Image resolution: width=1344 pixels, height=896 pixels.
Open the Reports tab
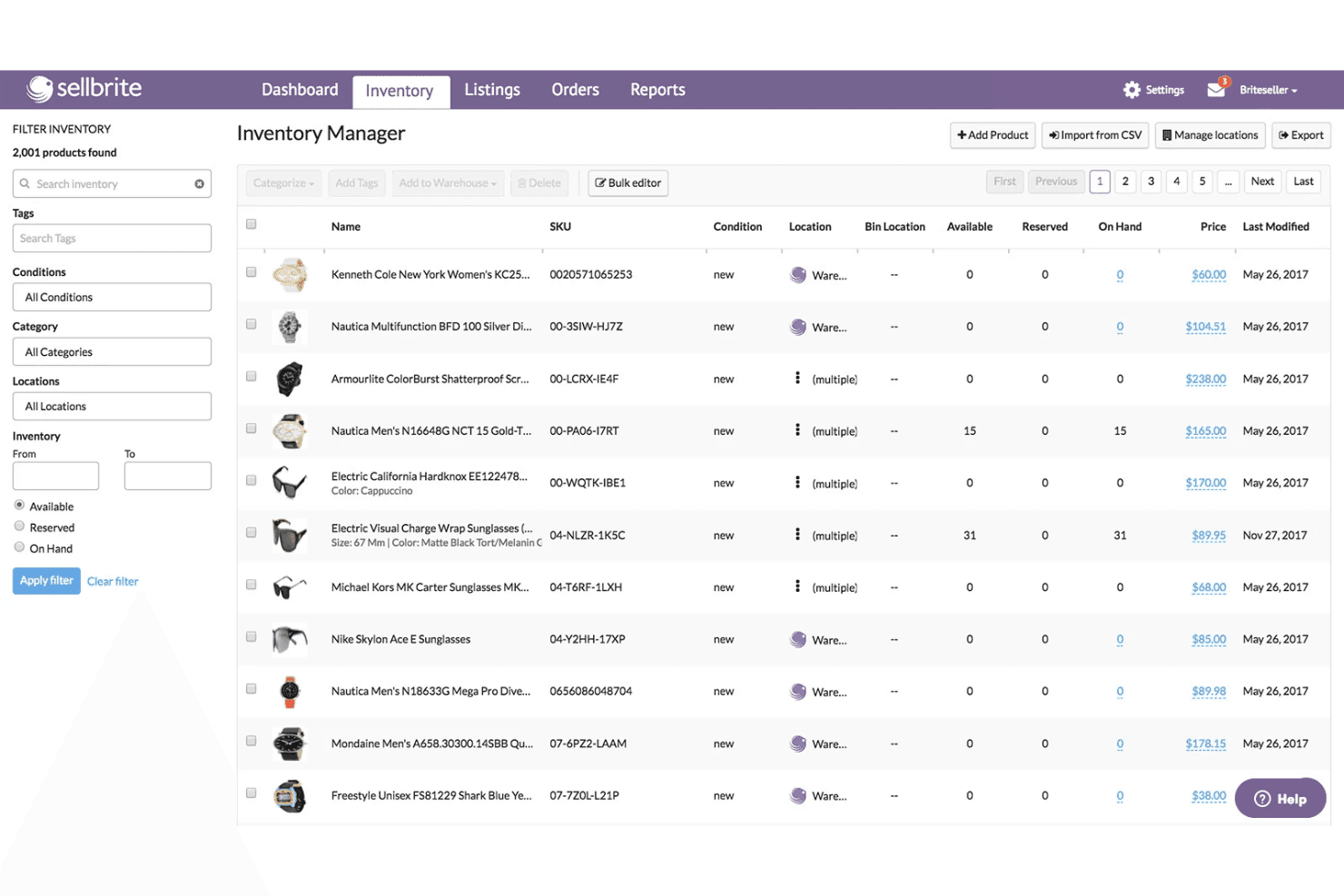(657, 90)
